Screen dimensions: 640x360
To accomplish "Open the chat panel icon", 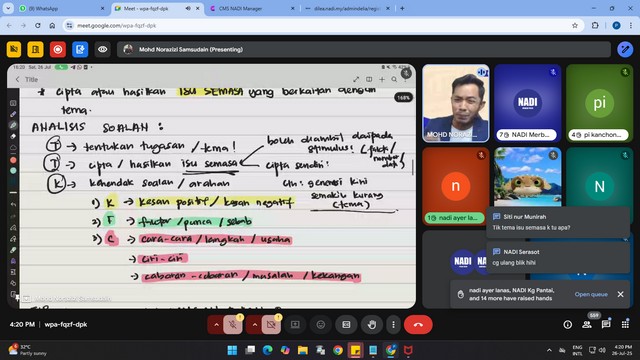I will click(x=606, y=324).
